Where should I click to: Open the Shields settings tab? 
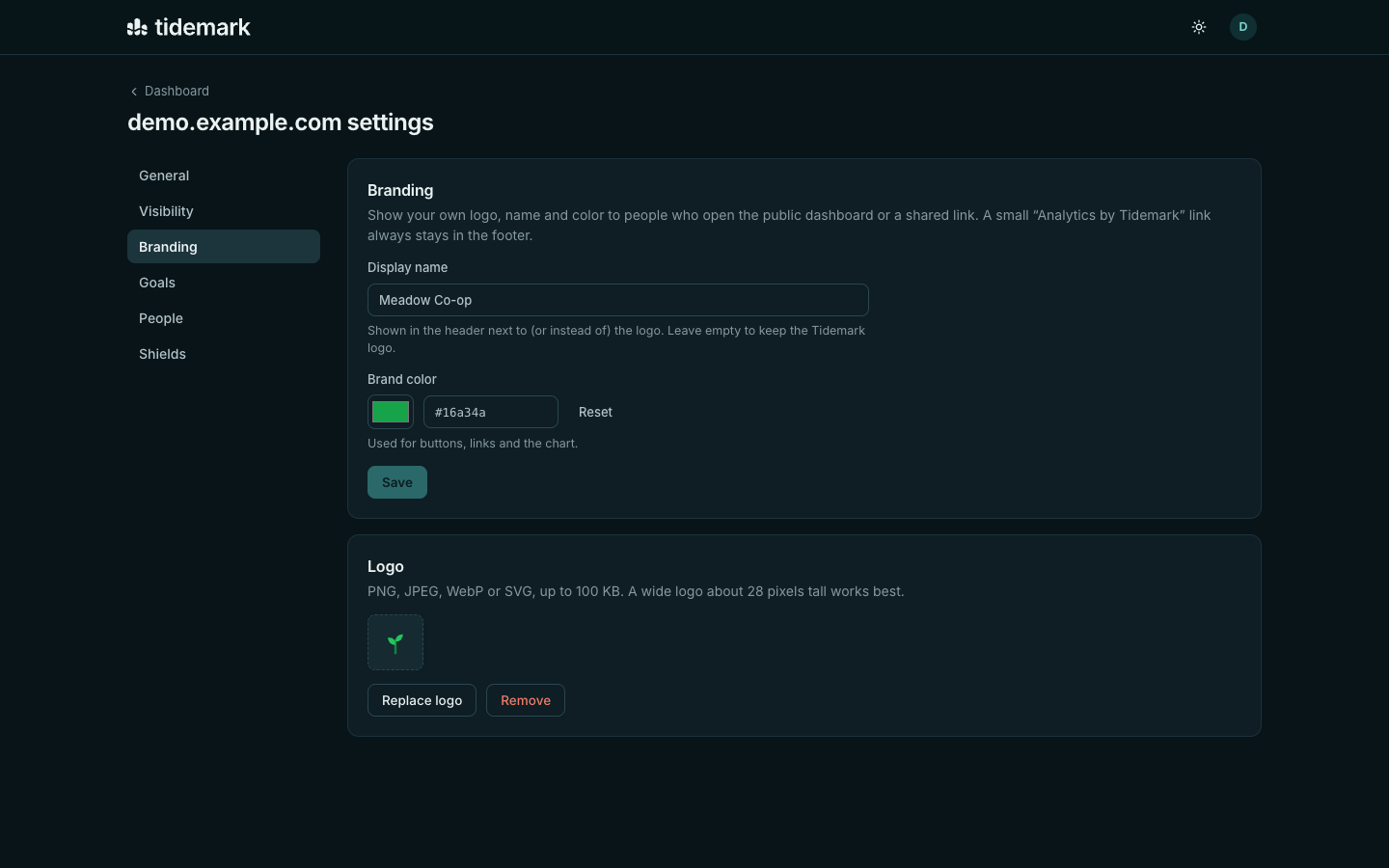pos(224,354)
